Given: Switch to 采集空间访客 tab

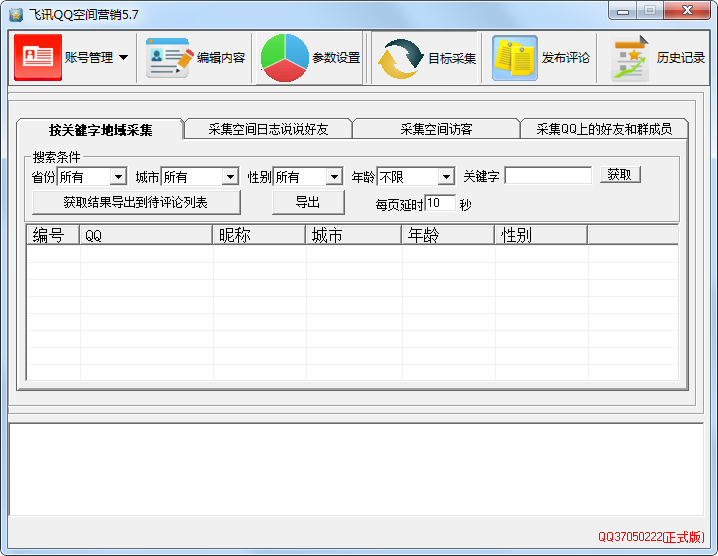Looking at the screenshot, I should tap(436, 129).
